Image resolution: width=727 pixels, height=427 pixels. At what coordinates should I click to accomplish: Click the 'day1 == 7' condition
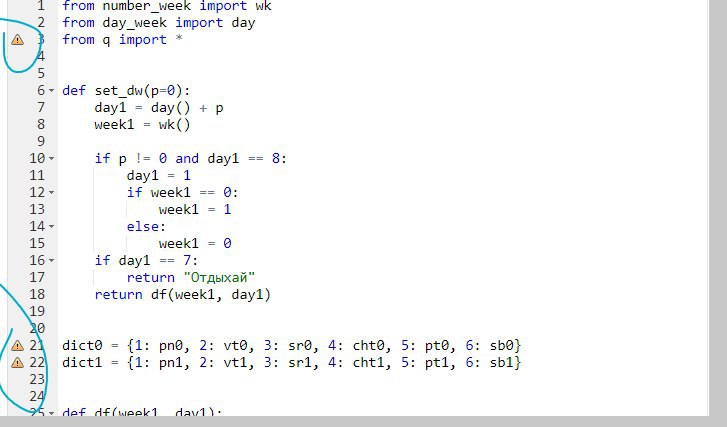[x=154, y=261]
